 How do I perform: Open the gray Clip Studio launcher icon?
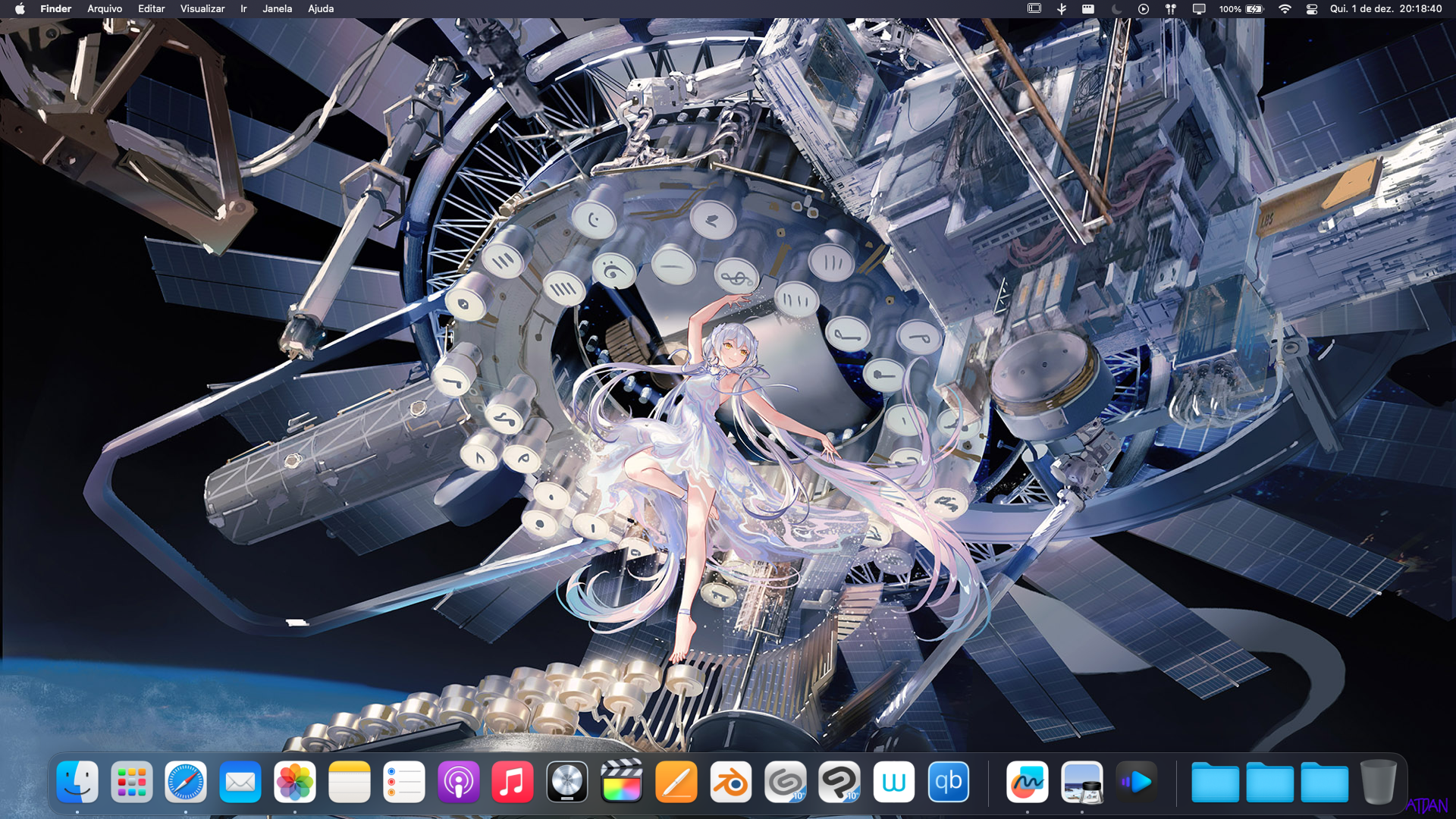[786, 782]
